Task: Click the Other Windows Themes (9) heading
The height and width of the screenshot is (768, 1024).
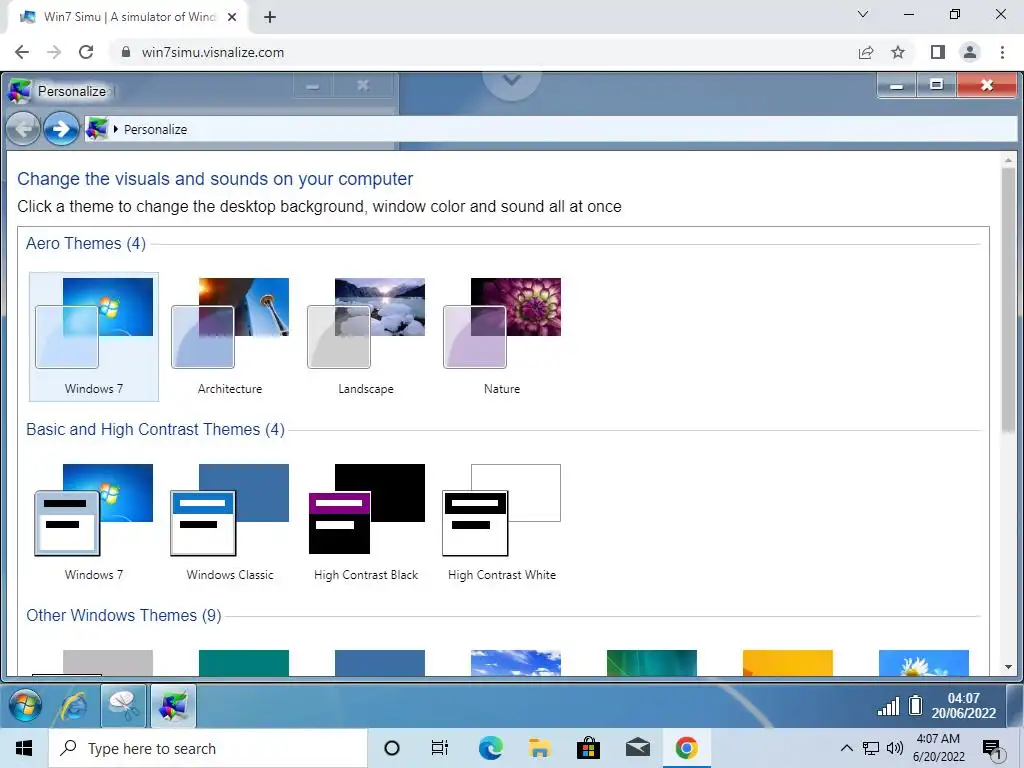Action: [124, 615]
